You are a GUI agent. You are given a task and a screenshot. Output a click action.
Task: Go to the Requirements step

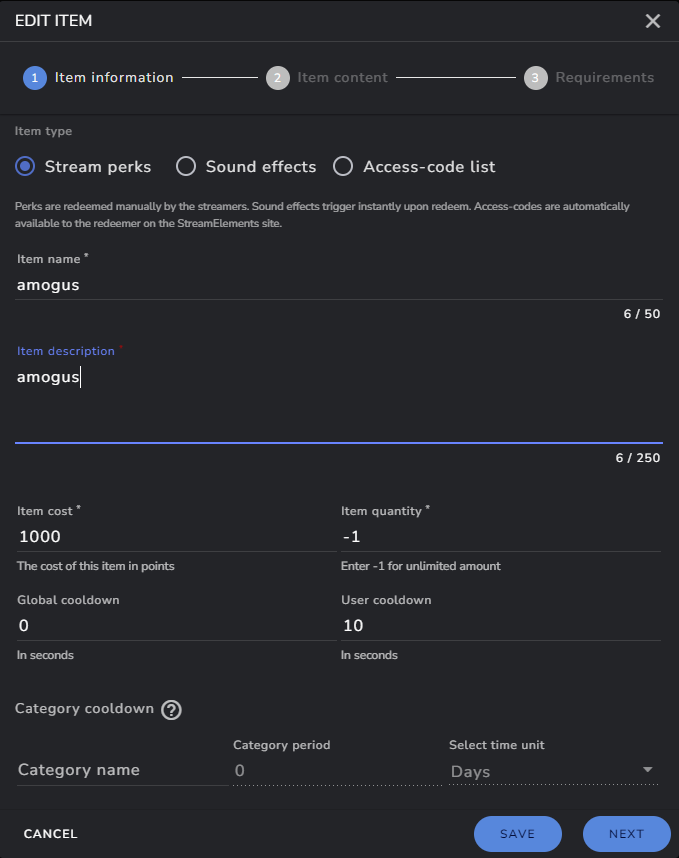(605, 78)
